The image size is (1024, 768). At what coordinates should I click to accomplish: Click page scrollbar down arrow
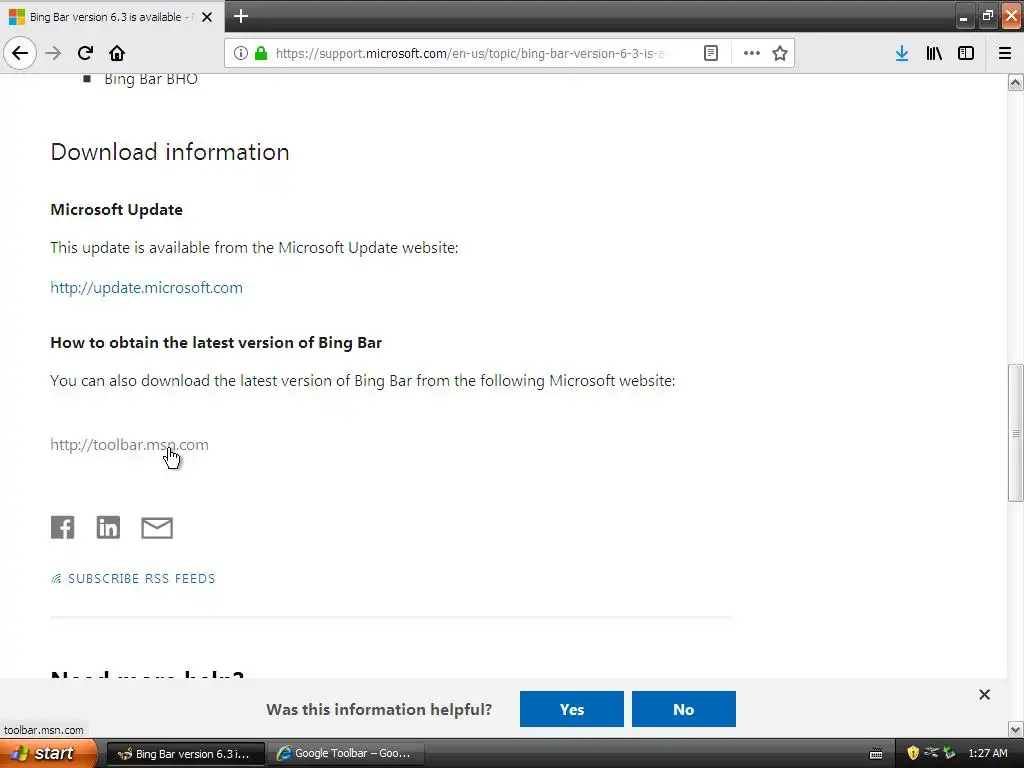1016,729
